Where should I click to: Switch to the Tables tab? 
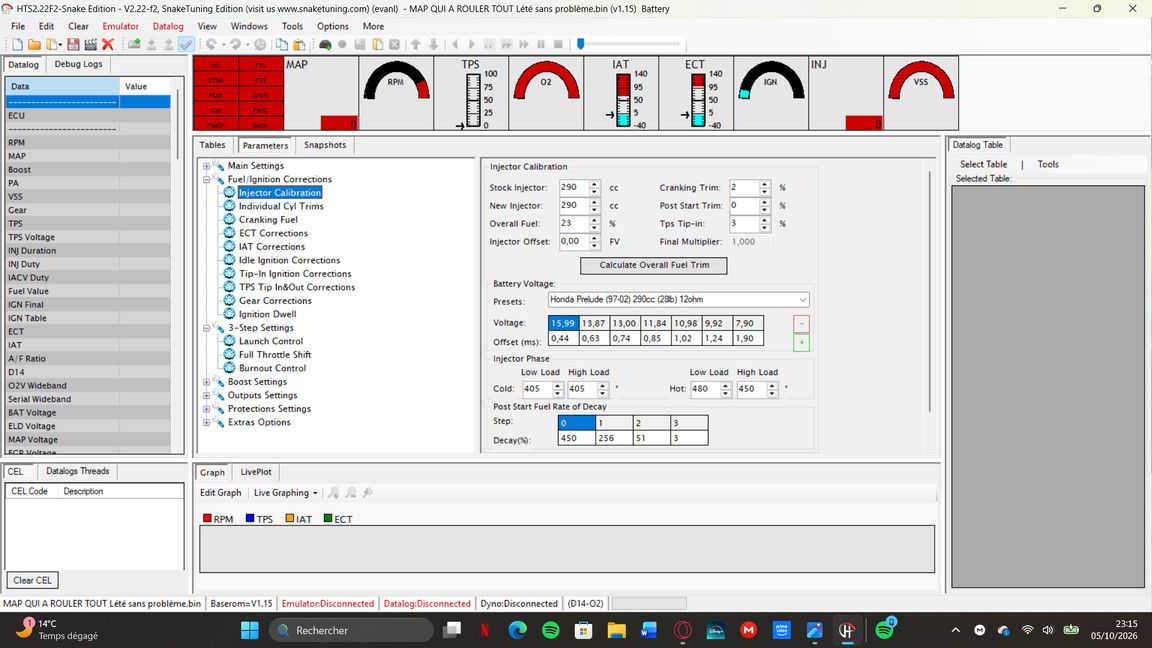pyautogui.click(x=212, y=145)
